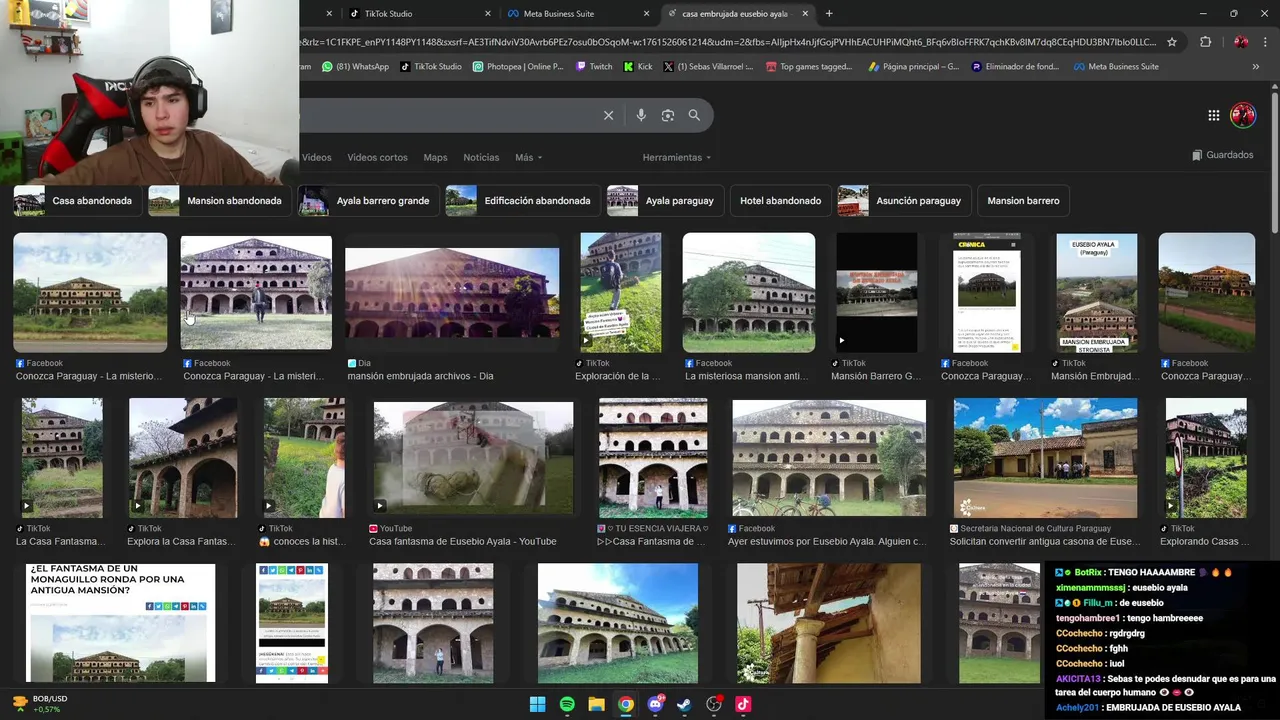The width and height of the screenshot is (1280, 720).
Task: Select the casa embrujada eusebio ayala tab
Action: click(738, 13)
